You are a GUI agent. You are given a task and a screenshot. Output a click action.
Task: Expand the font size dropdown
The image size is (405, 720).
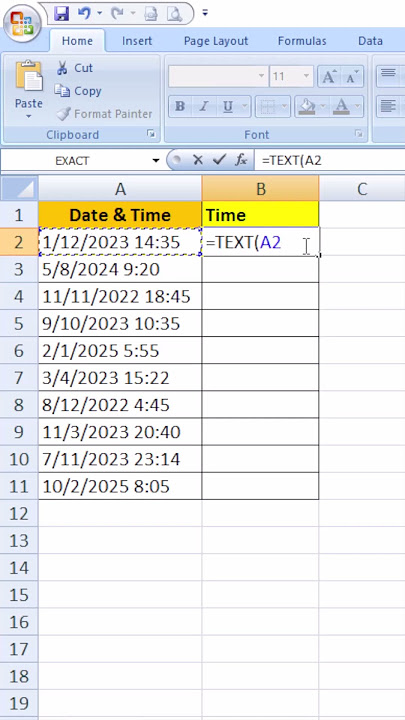pos(306,77)
